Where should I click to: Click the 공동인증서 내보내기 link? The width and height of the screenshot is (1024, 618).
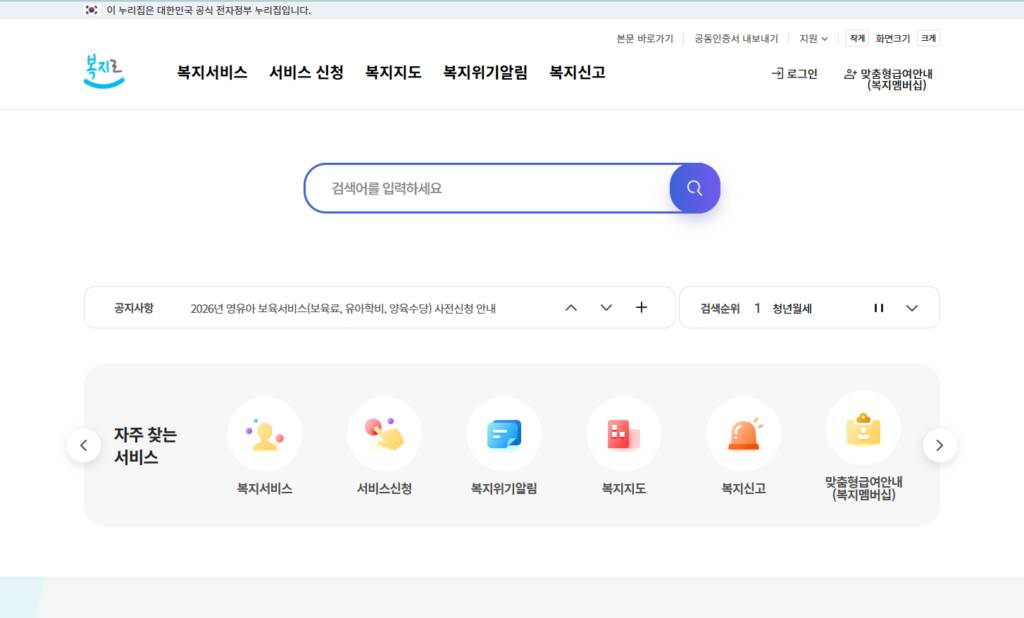coord(736,39)
